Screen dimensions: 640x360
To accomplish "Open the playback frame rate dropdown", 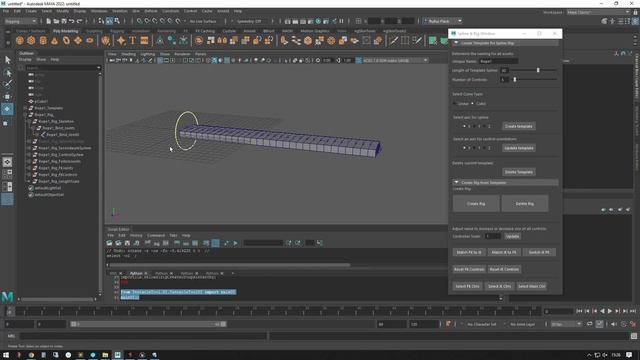I will pos(566,324).
